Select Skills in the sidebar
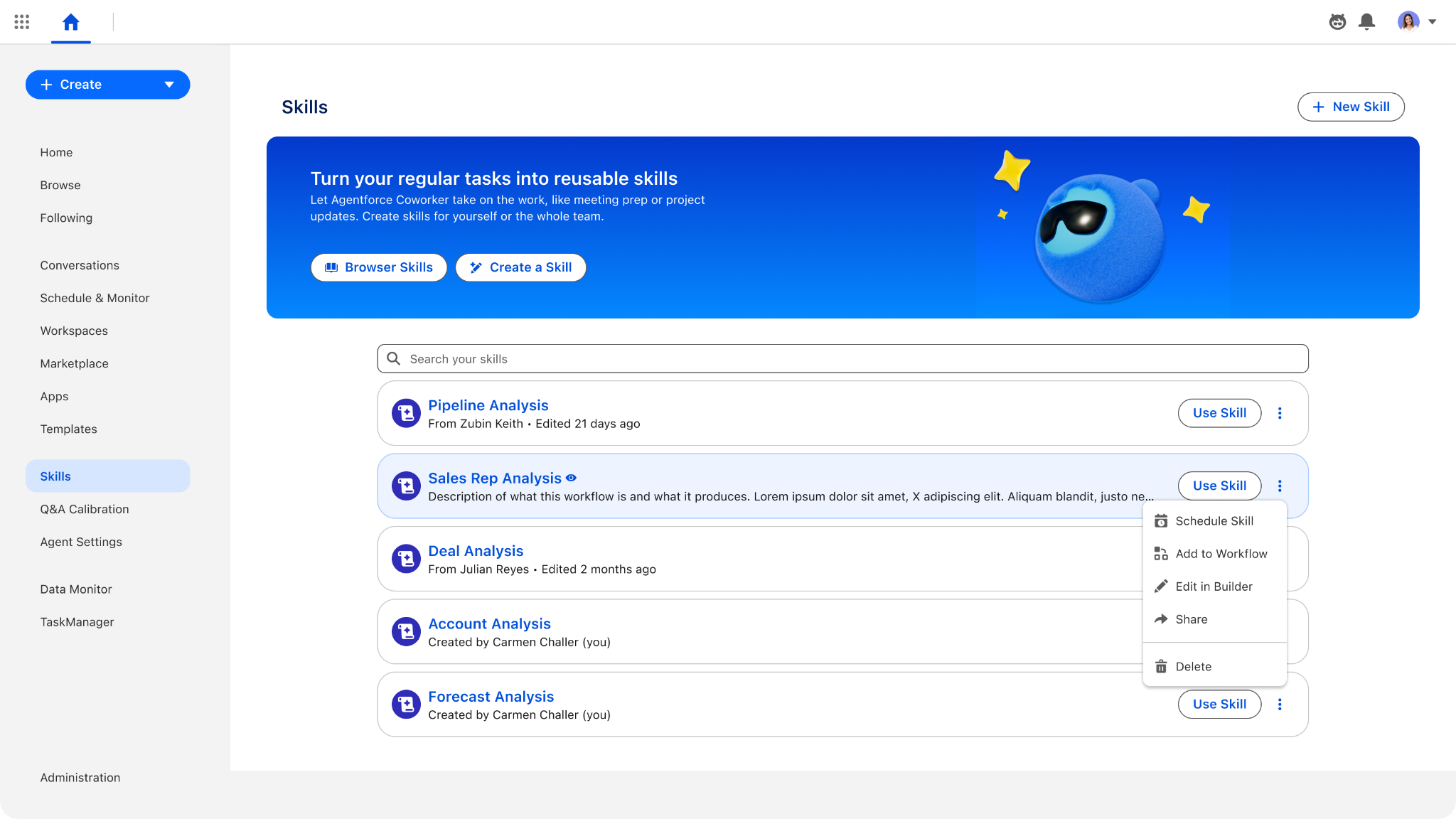The height and width of the screenshot is (819, 1456). pos(107,476)
